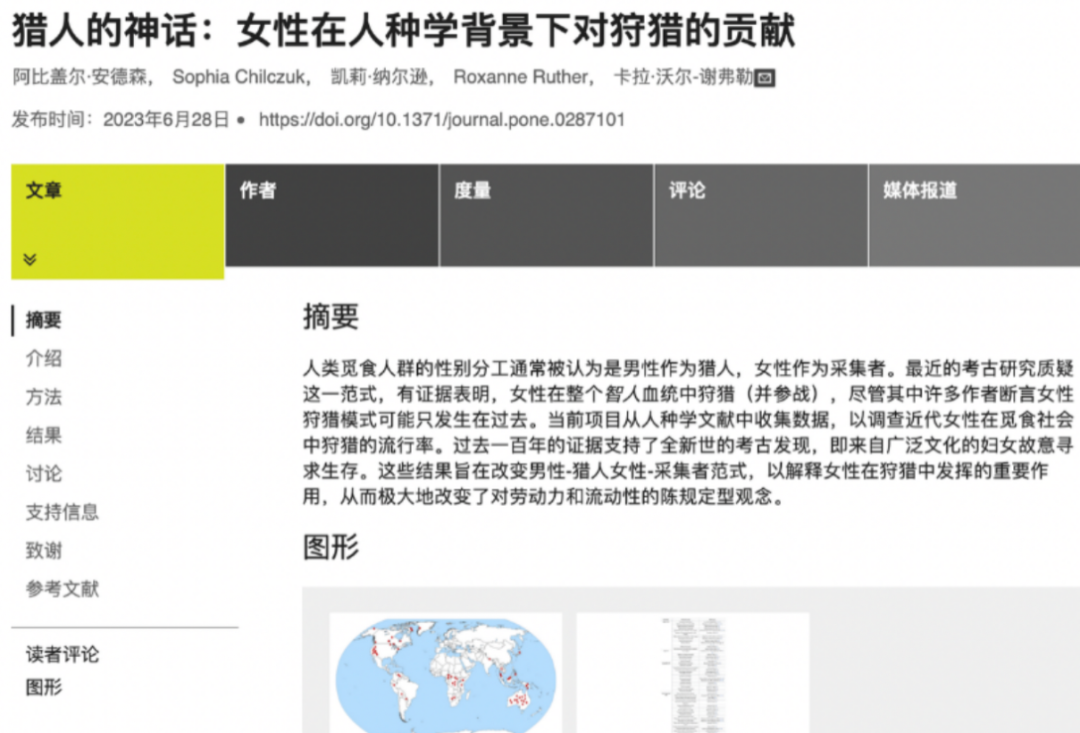
Task: Click author Sophia Chilczuk
Action: [x=238, y=76]
